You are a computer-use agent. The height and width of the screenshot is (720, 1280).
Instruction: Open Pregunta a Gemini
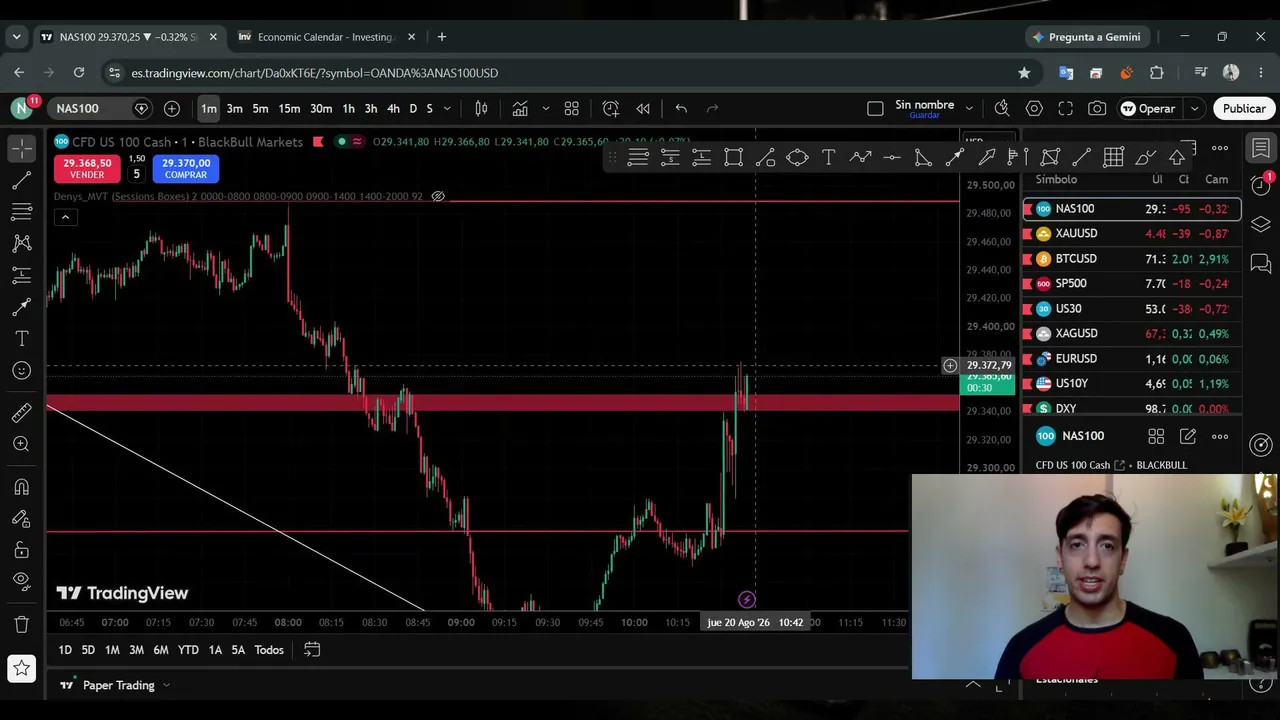pyautogui.click(x=1087, y=37)
